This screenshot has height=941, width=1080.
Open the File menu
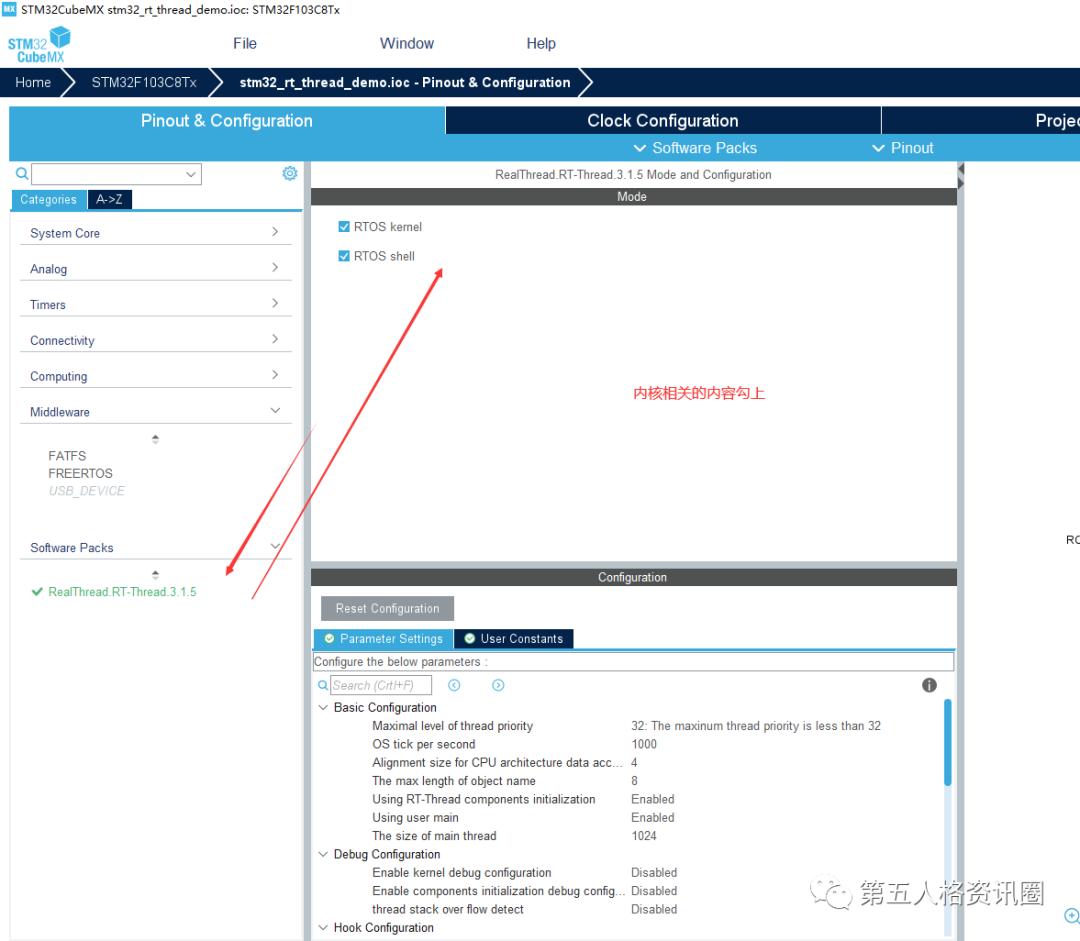point(245,43)
